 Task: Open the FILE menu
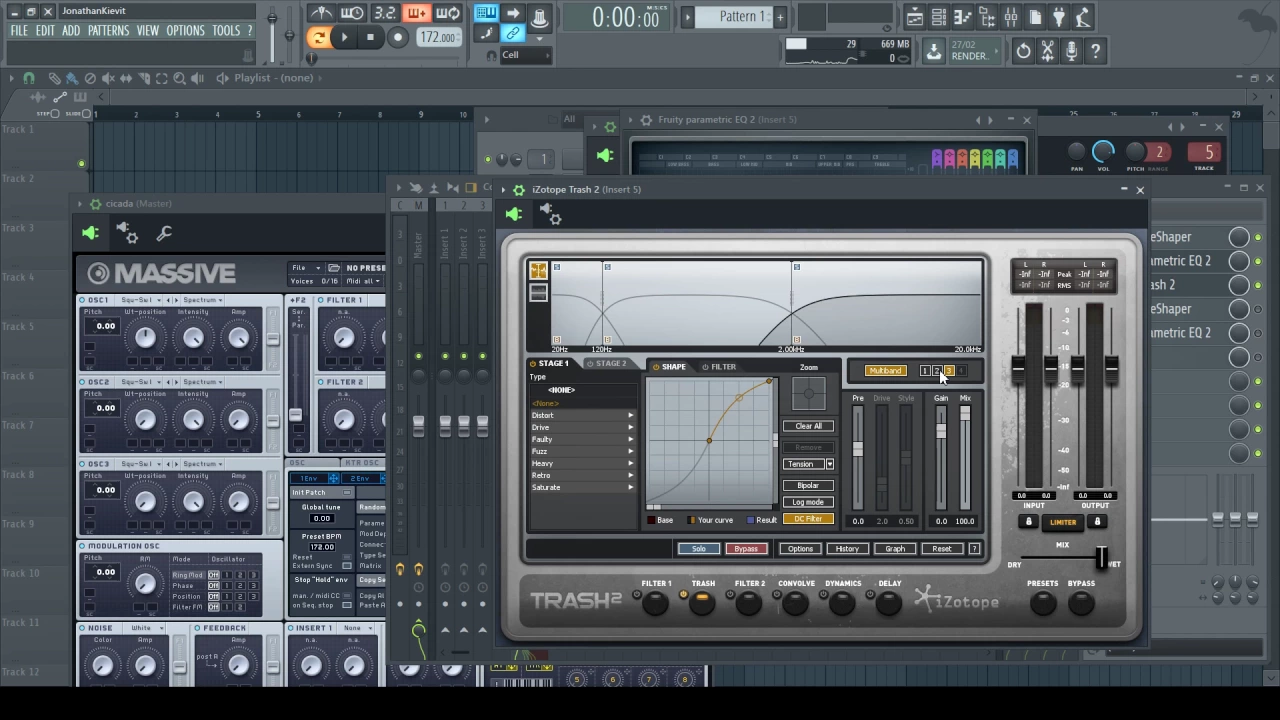(19, 31)
